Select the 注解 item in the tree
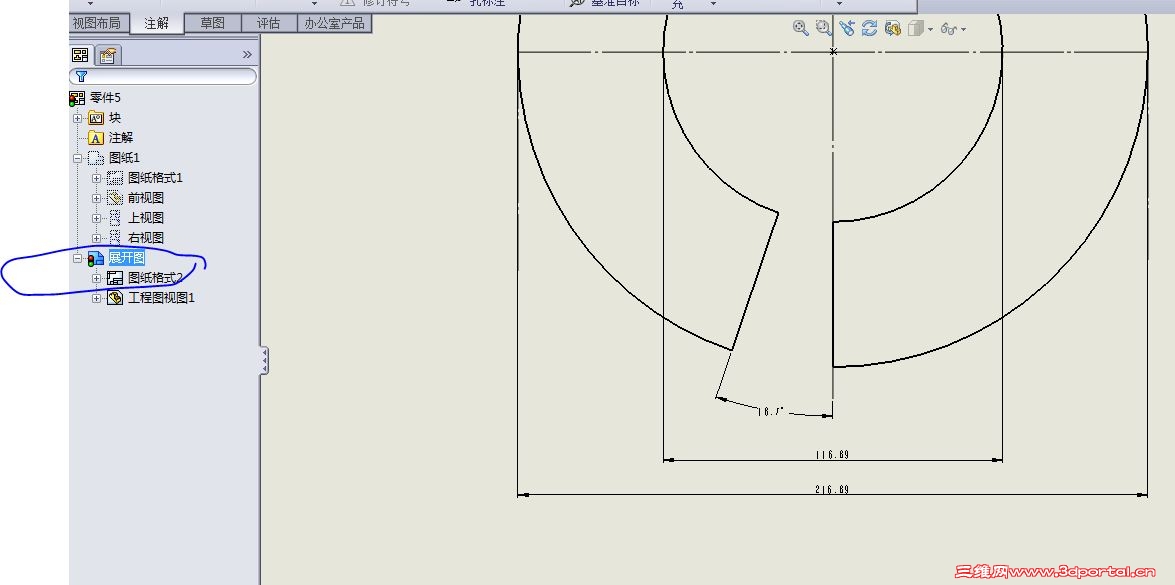Viewport: 1175px width, 585px height. (x=121, y=138)
